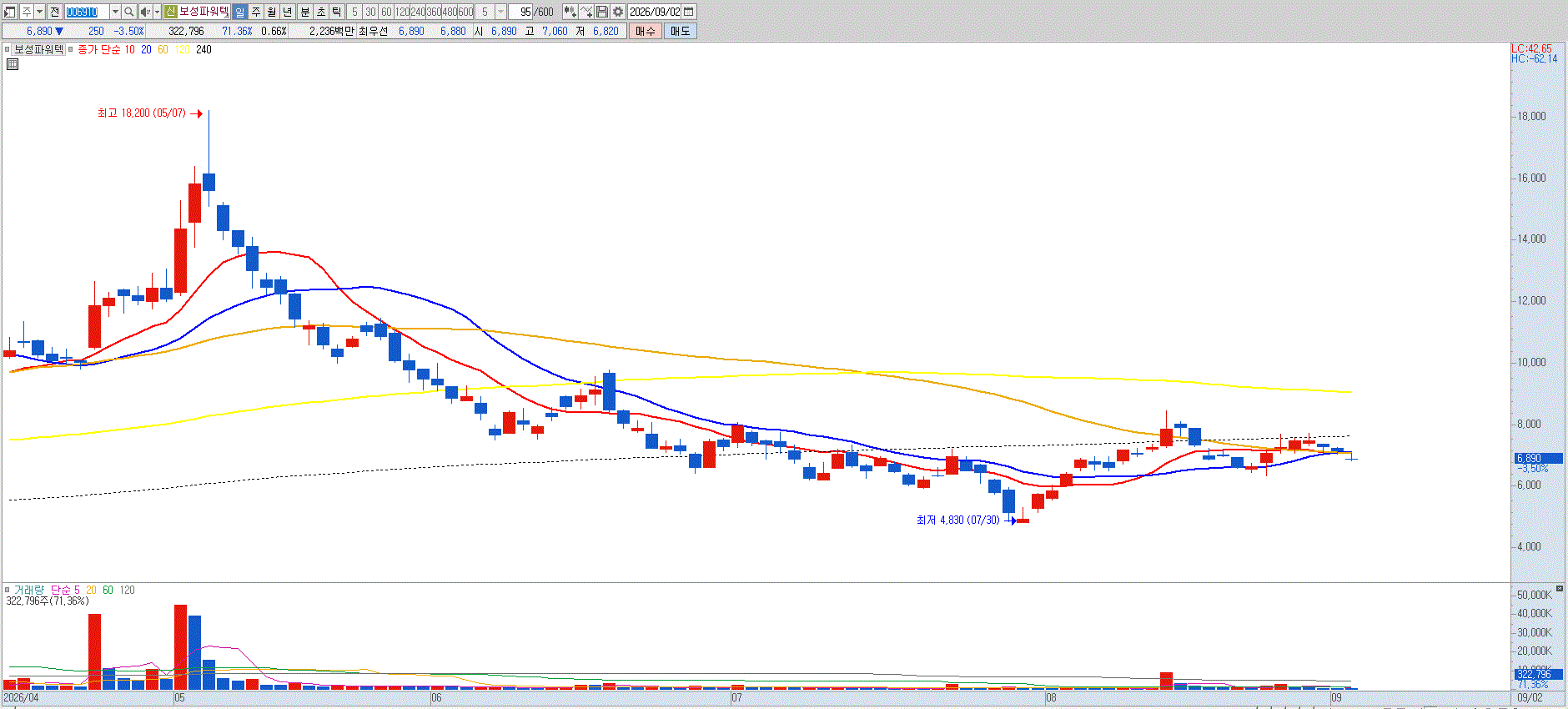Click the 매수 buy button
This screenshot has width=1568, height=709.
point(646,31)
